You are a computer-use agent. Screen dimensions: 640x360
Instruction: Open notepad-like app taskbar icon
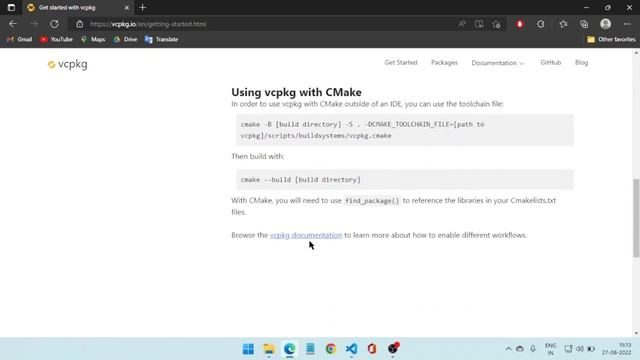[310, 349]
